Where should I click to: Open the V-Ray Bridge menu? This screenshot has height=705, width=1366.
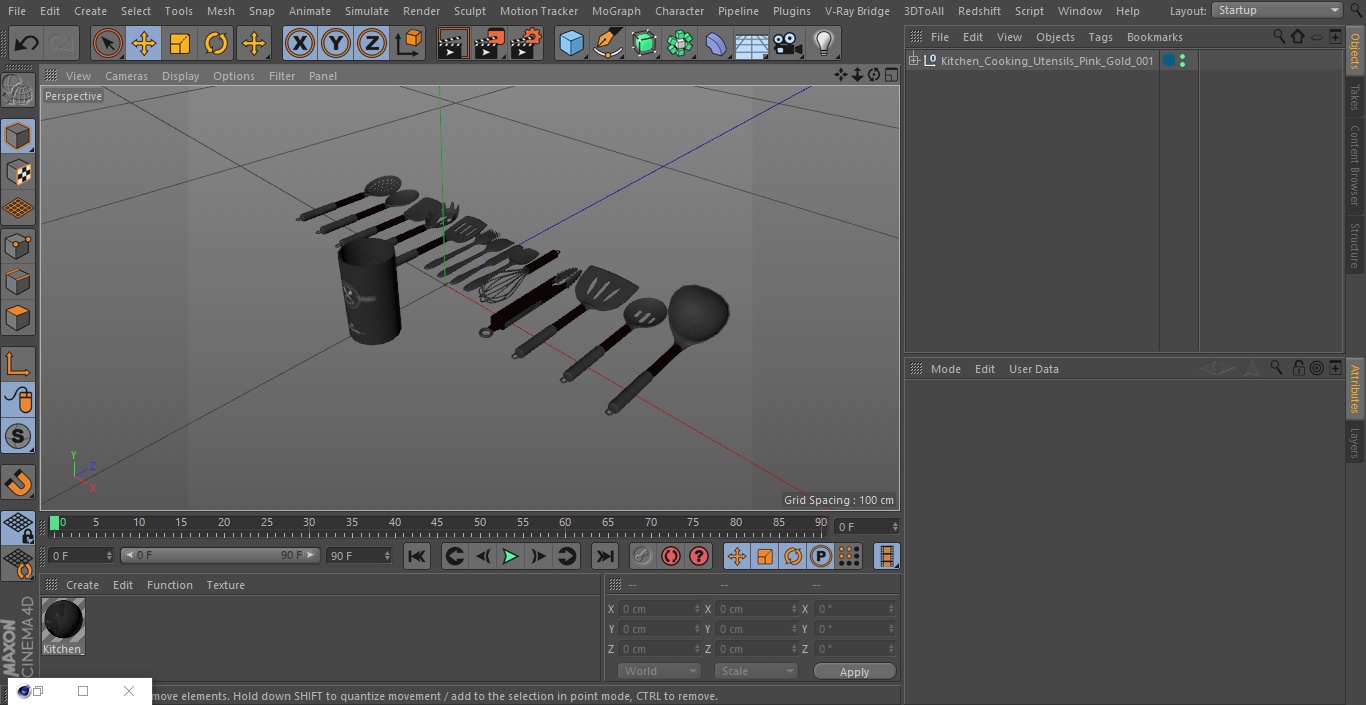click(857, 11)
